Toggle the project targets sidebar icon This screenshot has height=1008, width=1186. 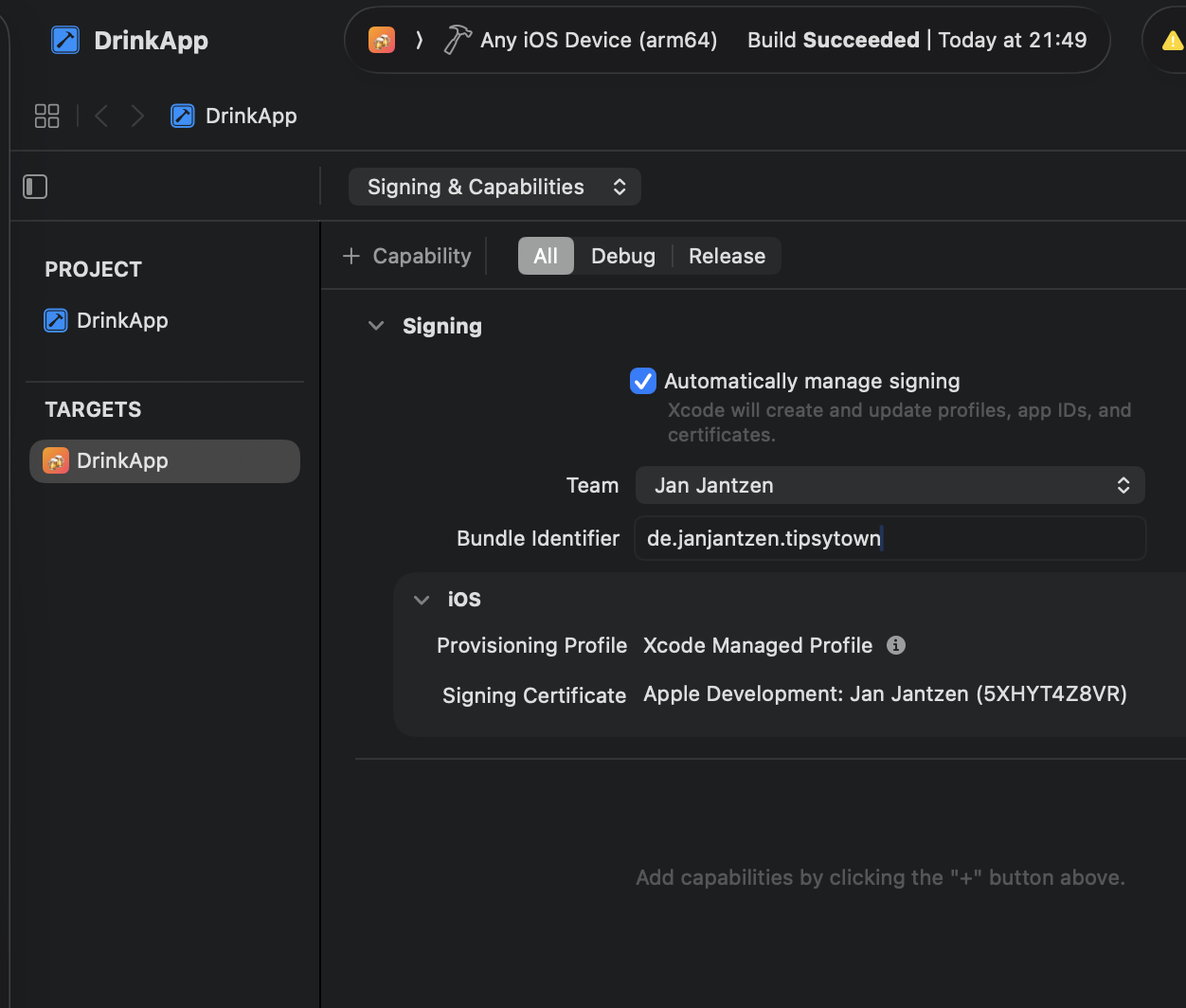coord(35,187)
